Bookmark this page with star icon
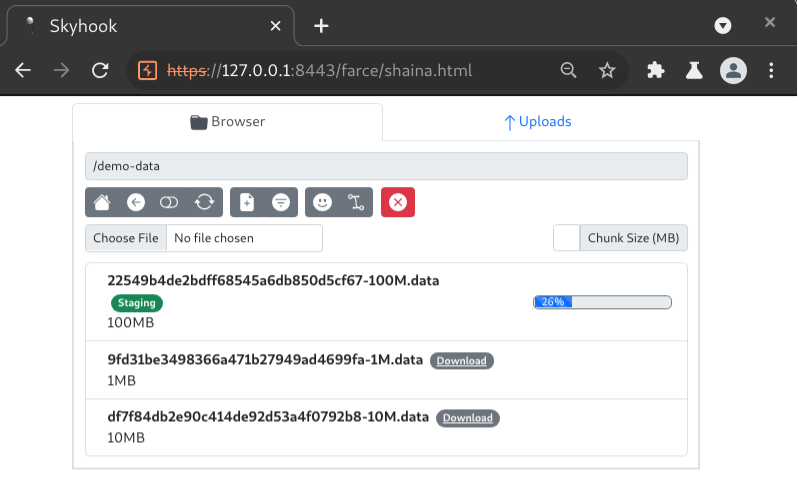The image size is (798, 503). 607,70
